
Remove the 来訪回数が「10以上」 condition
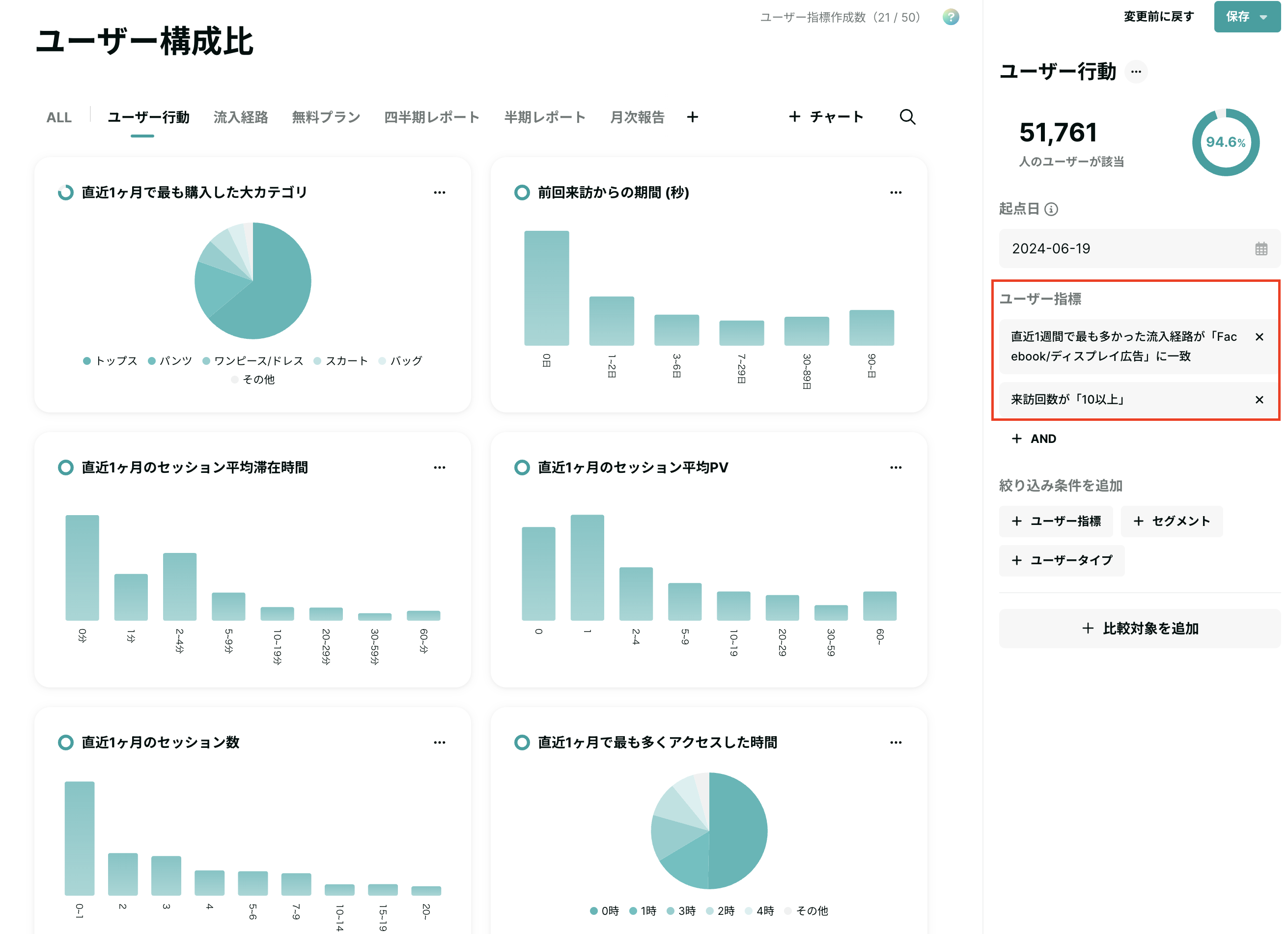click(x=1259, y=400)
